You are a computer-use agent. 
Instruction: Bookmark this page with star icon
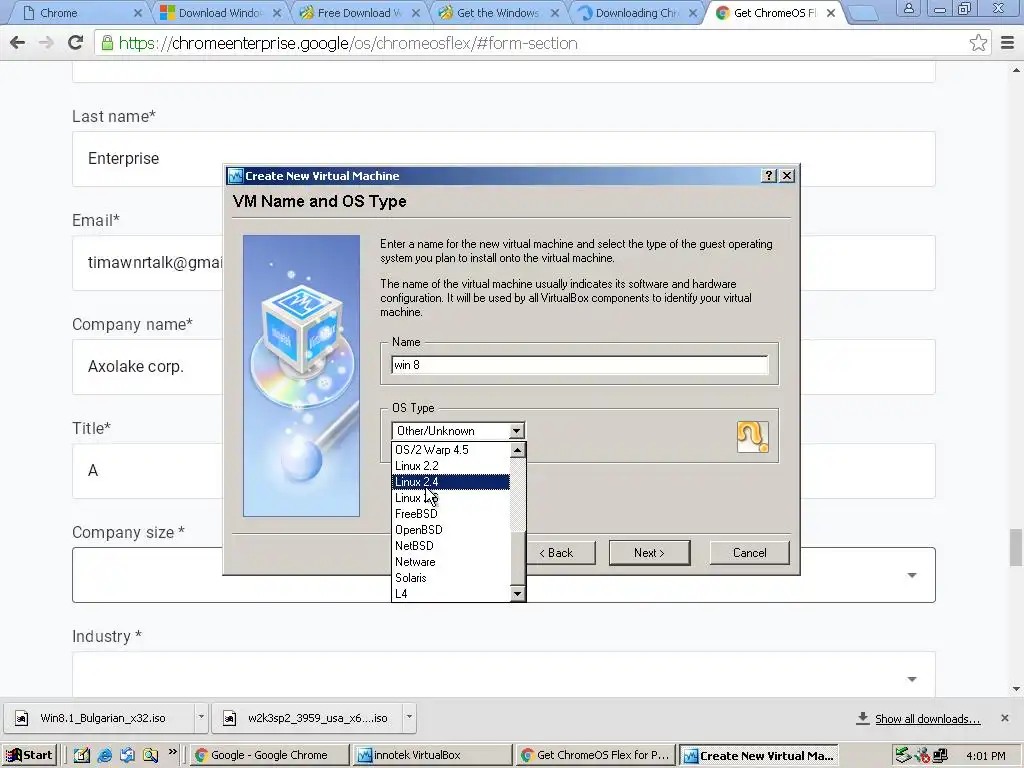tap(978, 43)
